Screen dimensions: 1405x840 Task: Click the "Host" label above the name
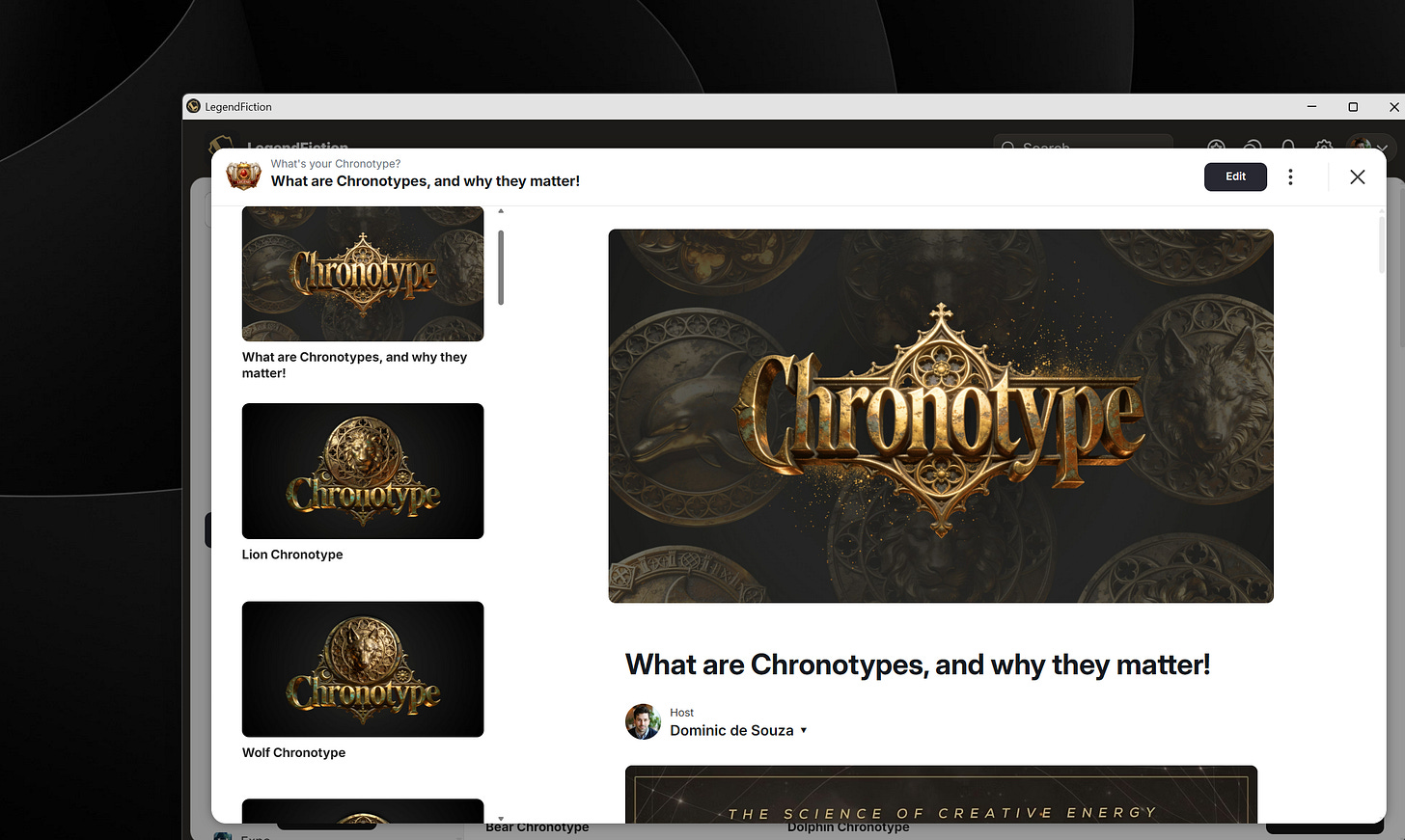pos(681,713)
